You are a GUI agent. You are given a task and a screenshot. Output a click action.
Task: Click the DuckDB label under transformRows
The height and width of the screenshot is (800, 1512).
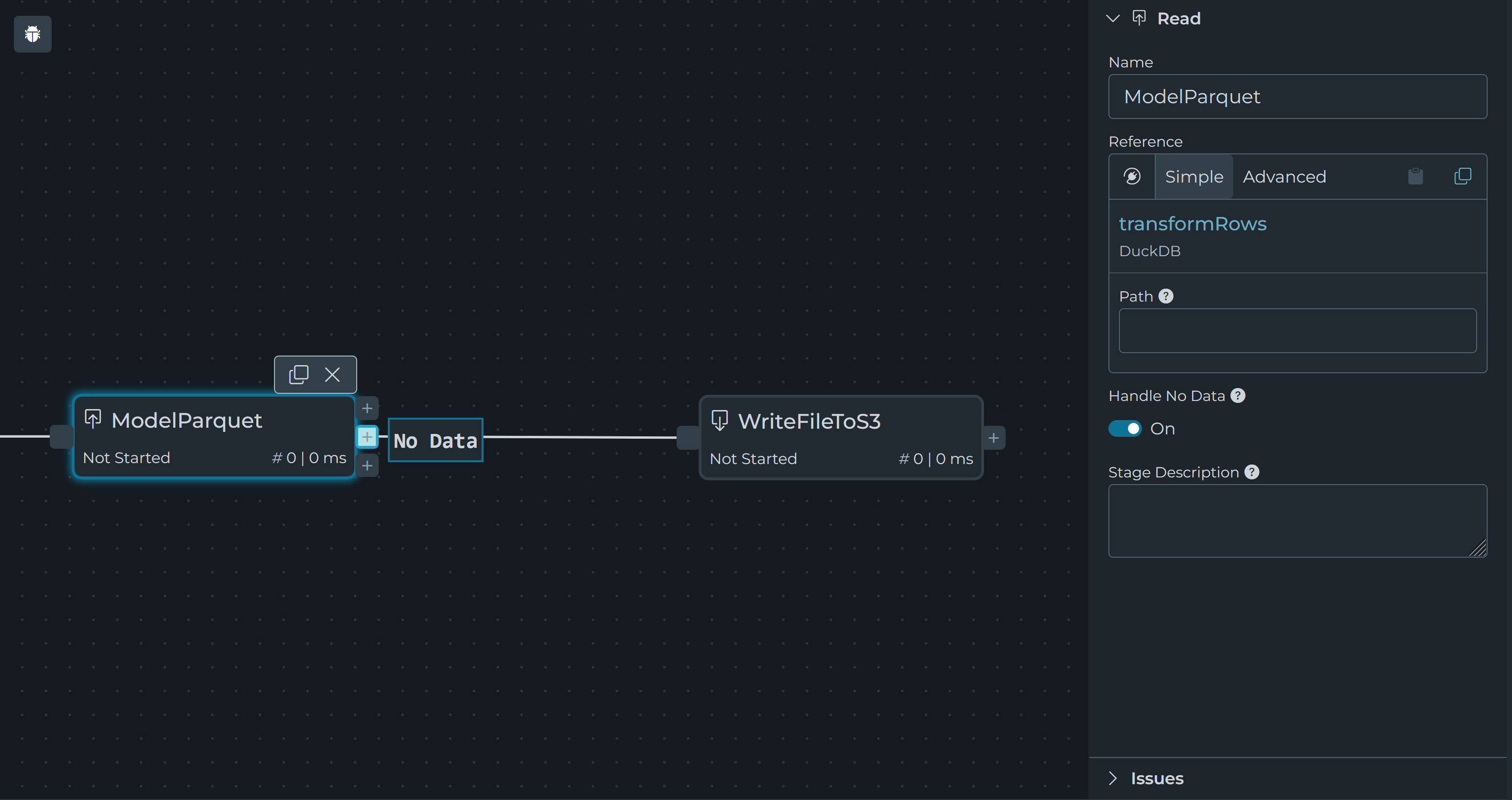1150,251
